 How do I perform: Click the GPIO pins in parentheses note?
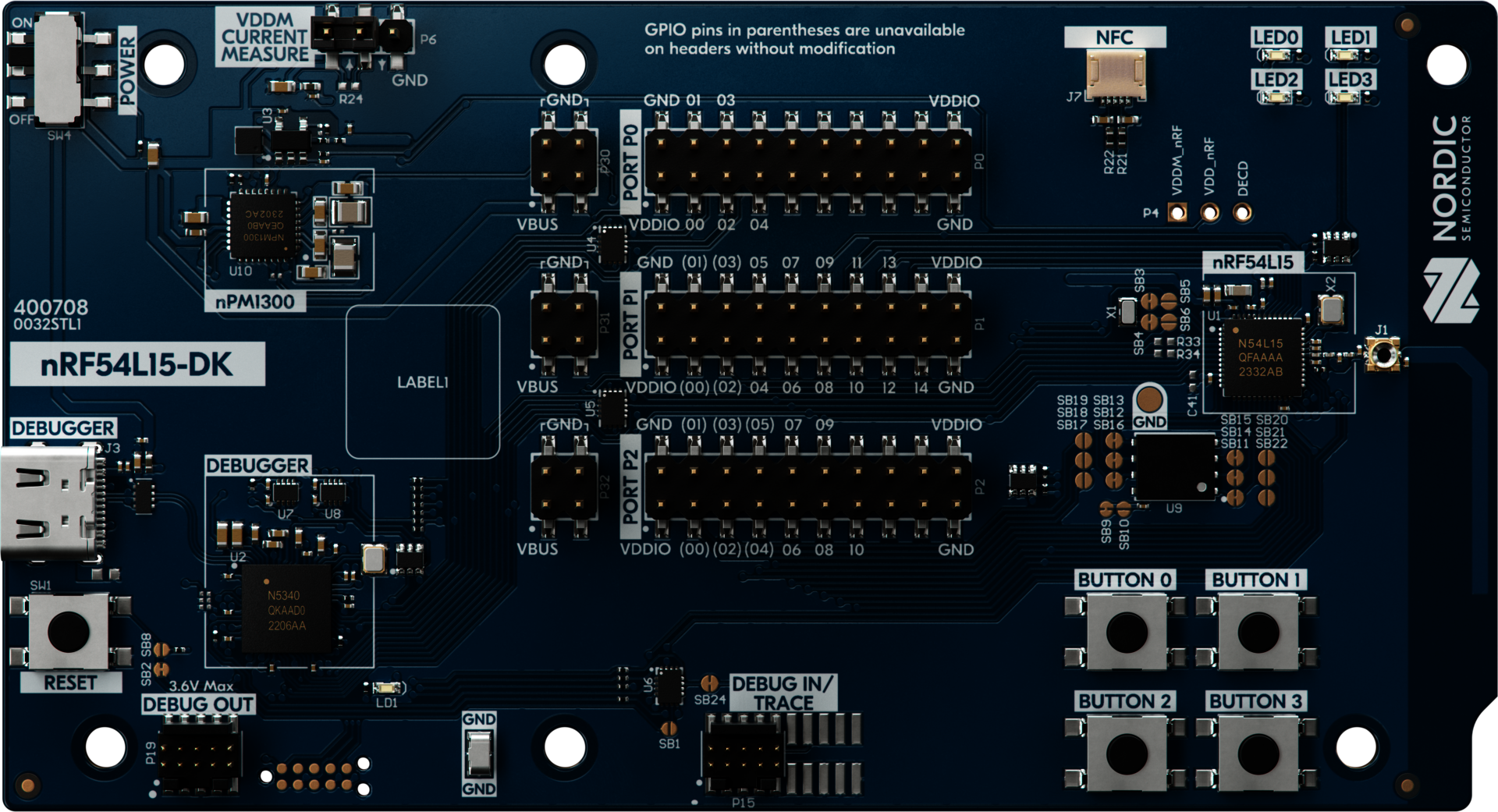point(804,39)
